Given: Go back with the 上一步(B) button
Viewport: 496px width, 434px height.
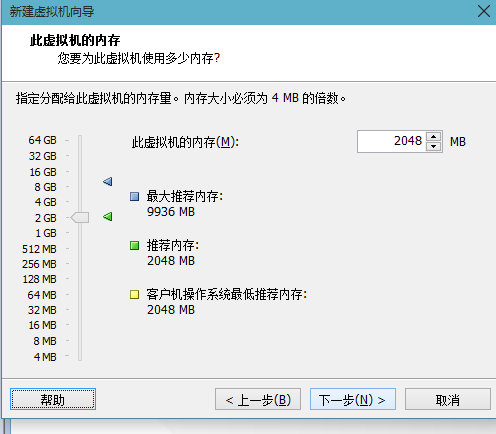Looking at the screenshot, I should tap(258, 399).
